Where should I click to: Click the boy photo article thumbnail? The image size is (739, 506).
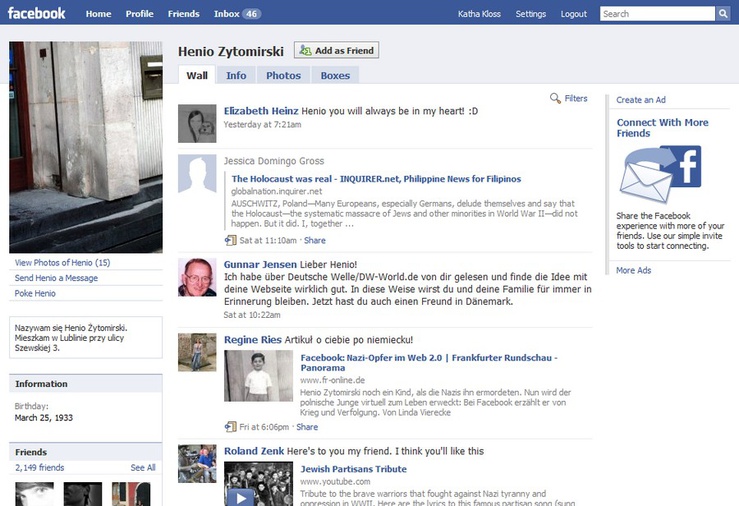coord(258,376)
